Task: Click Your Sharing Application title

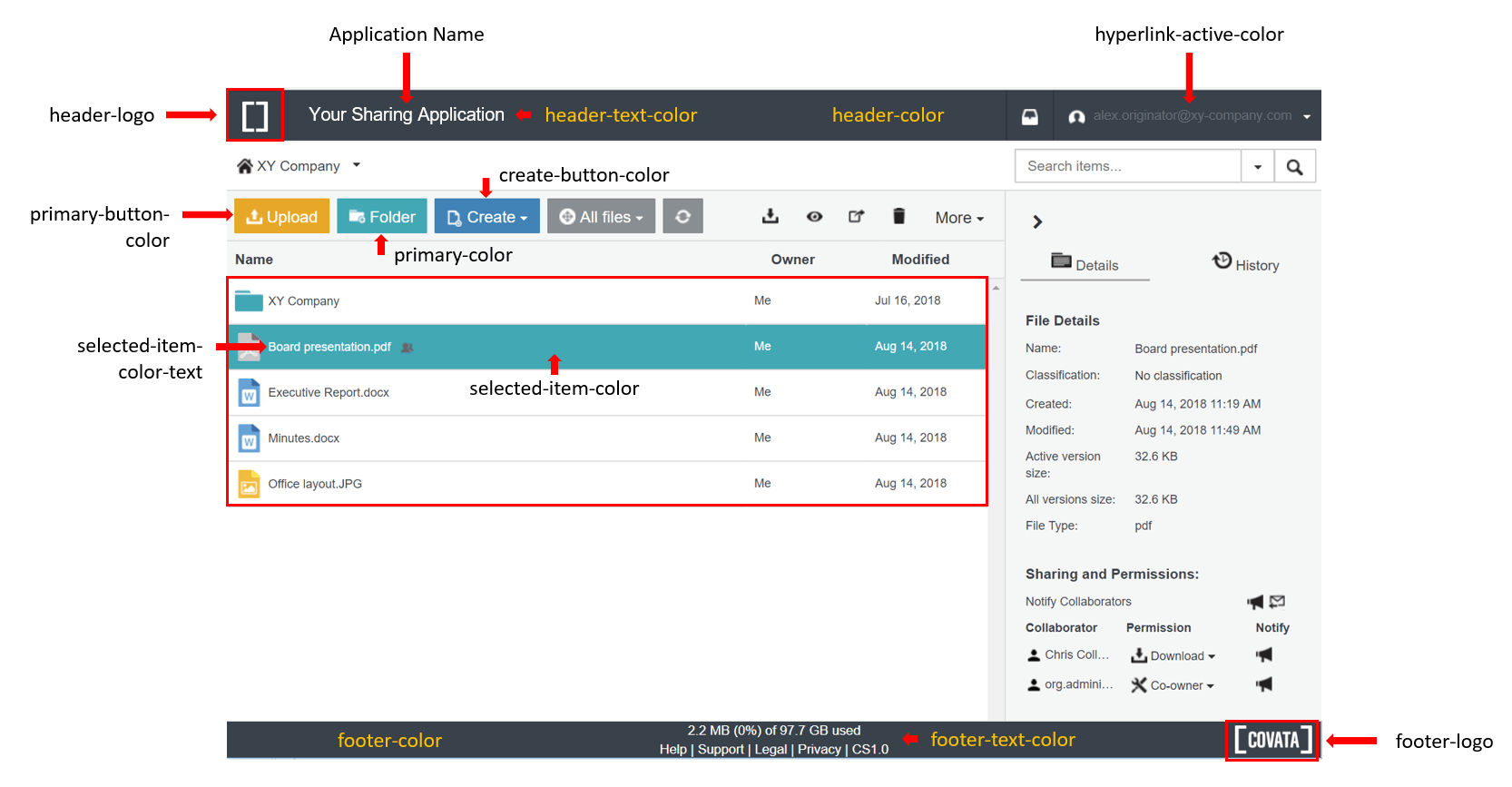Action: click(407, 115)
